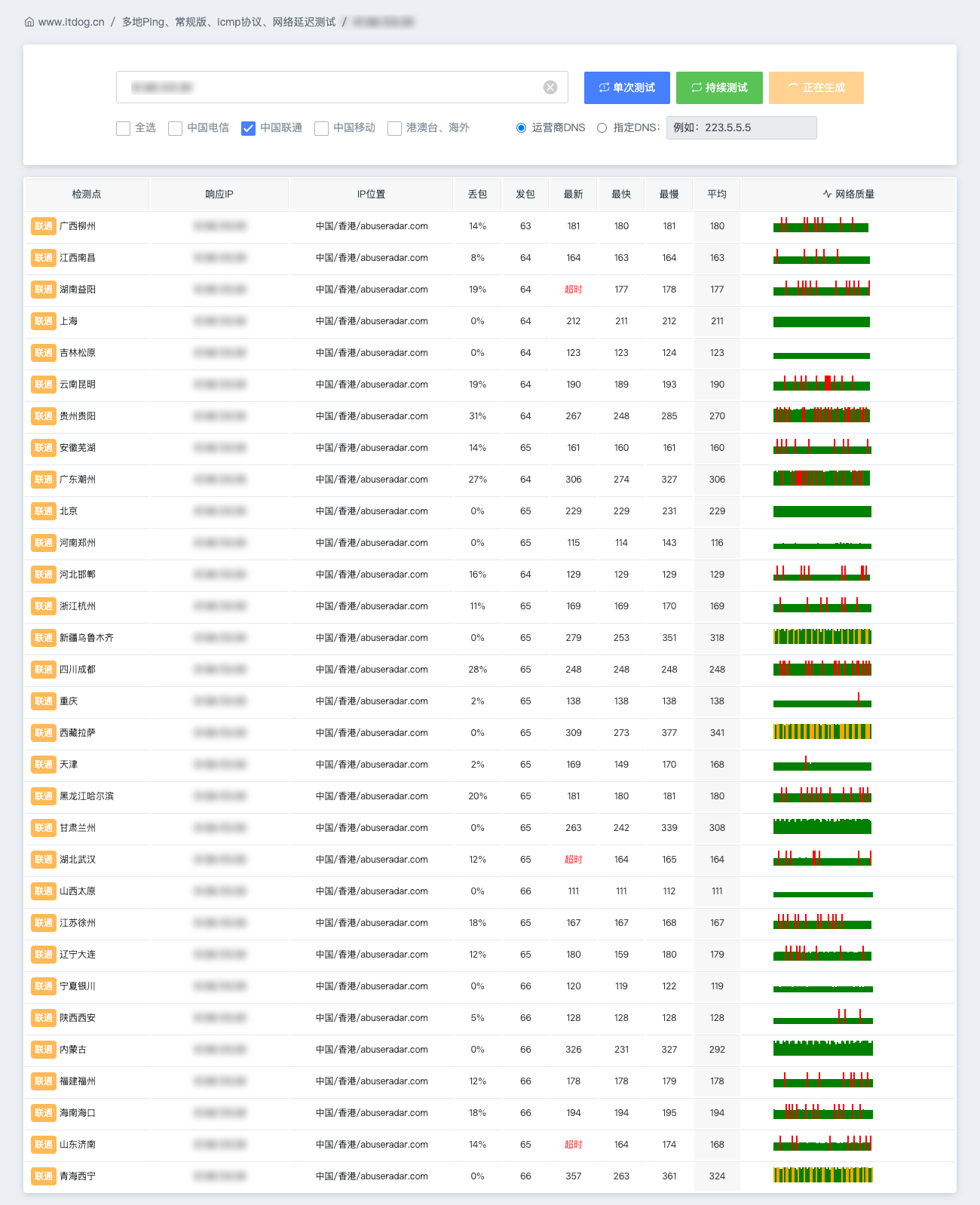Click the 响应IP column header

[x=219, y=195]
